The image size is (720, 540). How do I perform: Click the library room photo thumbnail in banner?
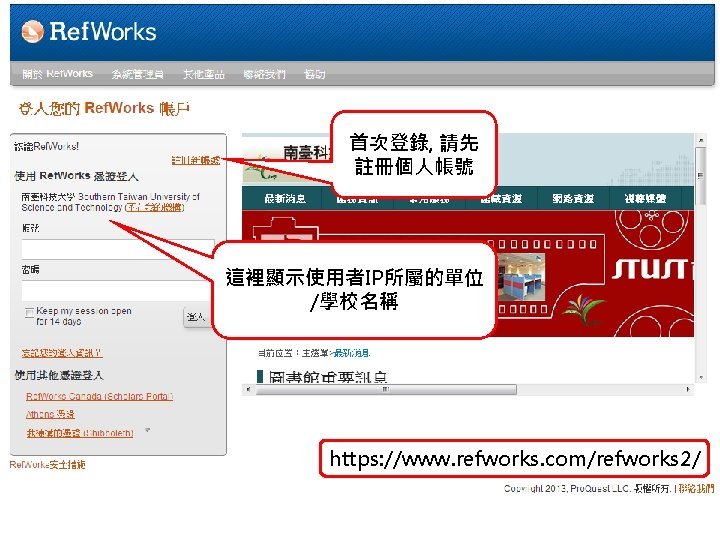pyautogui.click(x=523, y=277)
